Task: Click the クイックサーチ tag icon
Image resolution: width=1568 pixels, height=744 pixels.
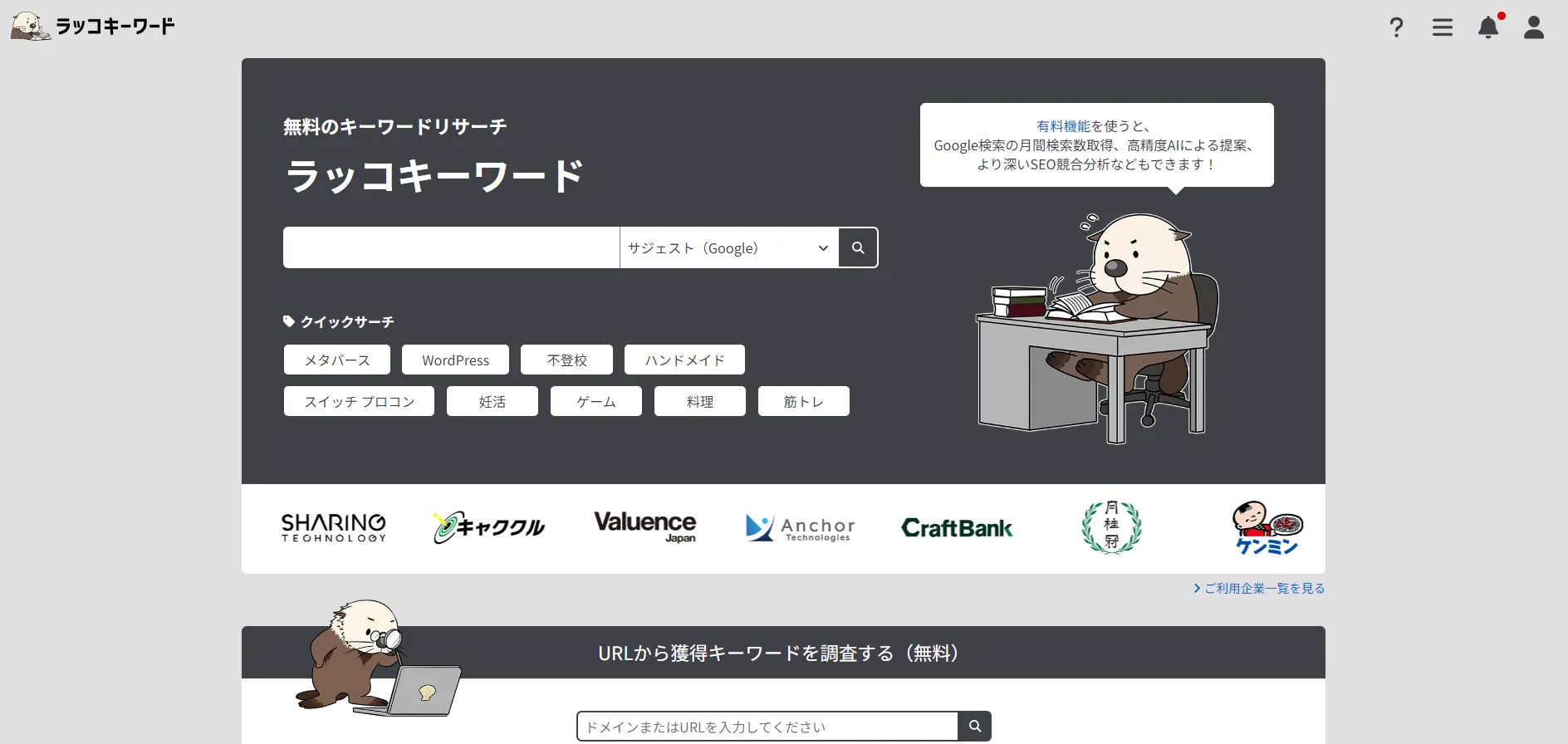Action: pos(289,321)
